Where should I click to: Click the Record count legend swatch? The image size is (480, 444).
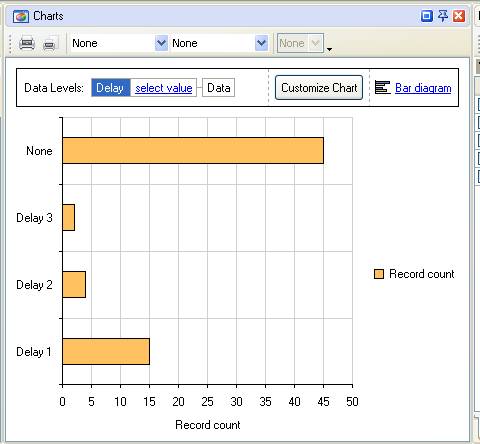tap(379, 274)
